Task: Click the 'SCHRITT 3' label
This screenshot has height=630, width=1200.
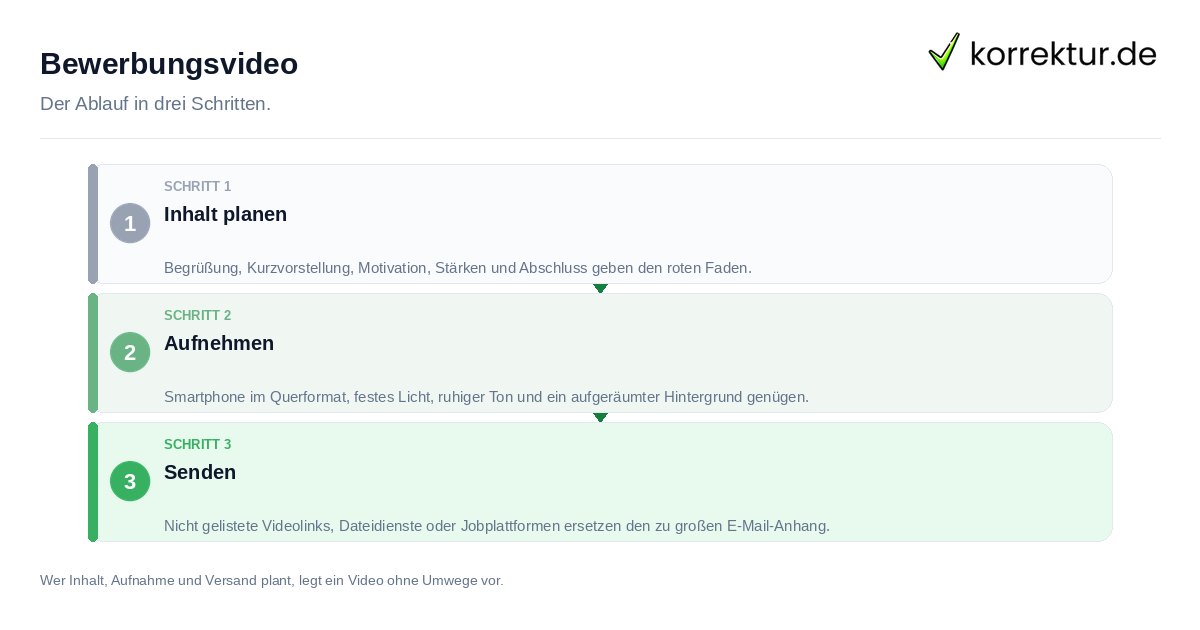Action: tap(198, 445)
